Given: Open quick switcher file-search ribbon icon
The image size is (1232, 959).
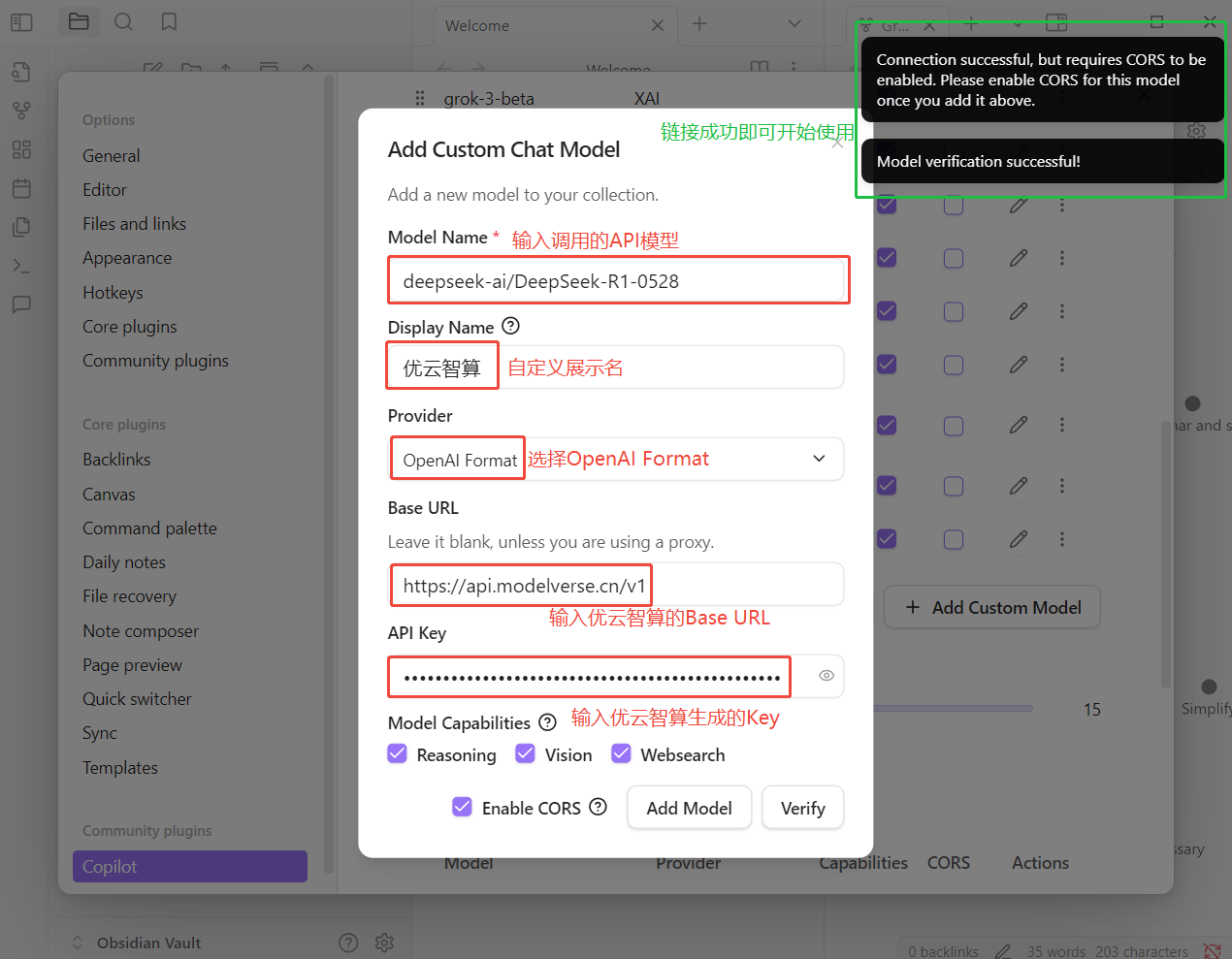Looking at the screenshot, I should pos(21,72).
